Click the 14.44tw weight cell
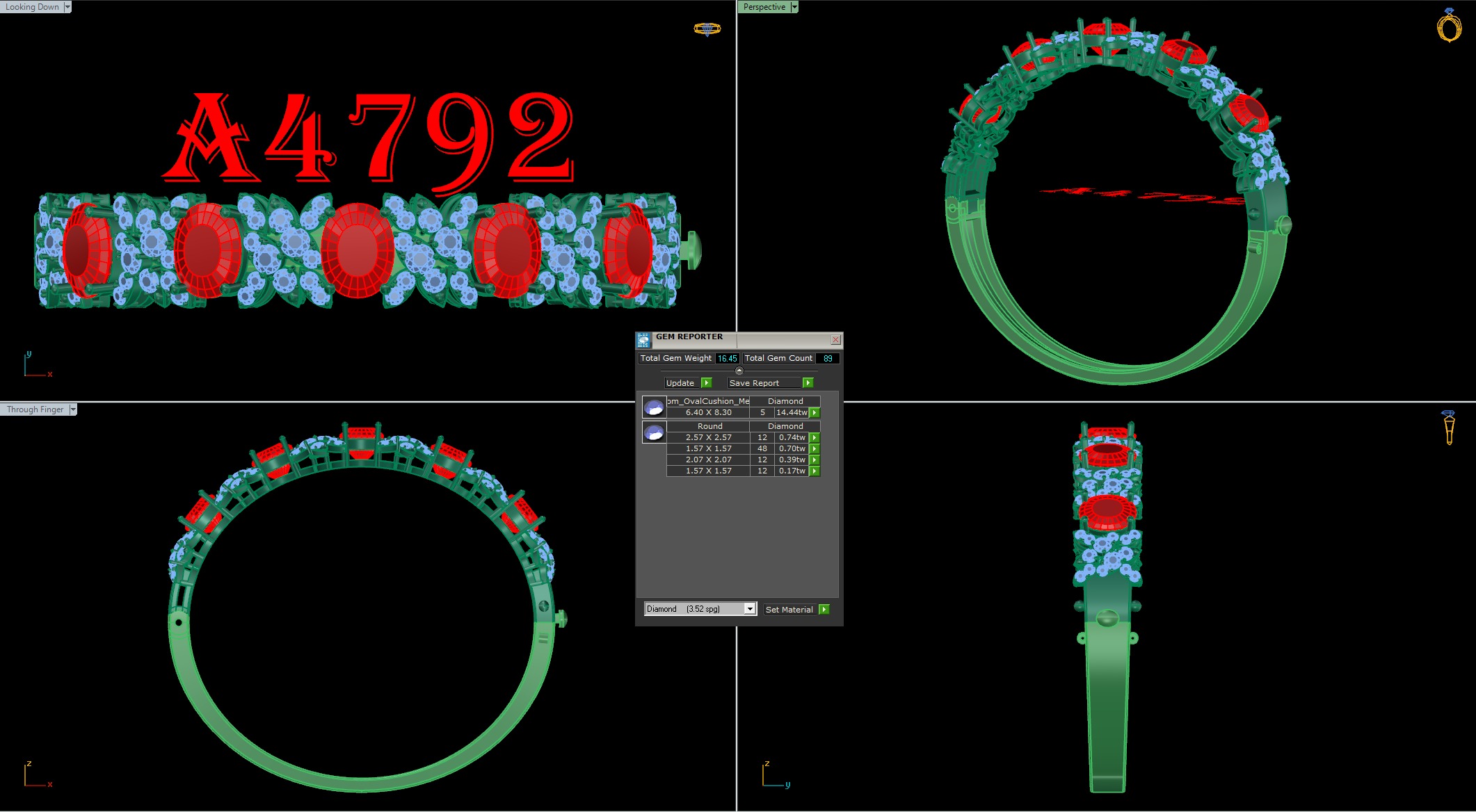The image size is (1476, 812). pyautogui.click(x=792, y=412)
